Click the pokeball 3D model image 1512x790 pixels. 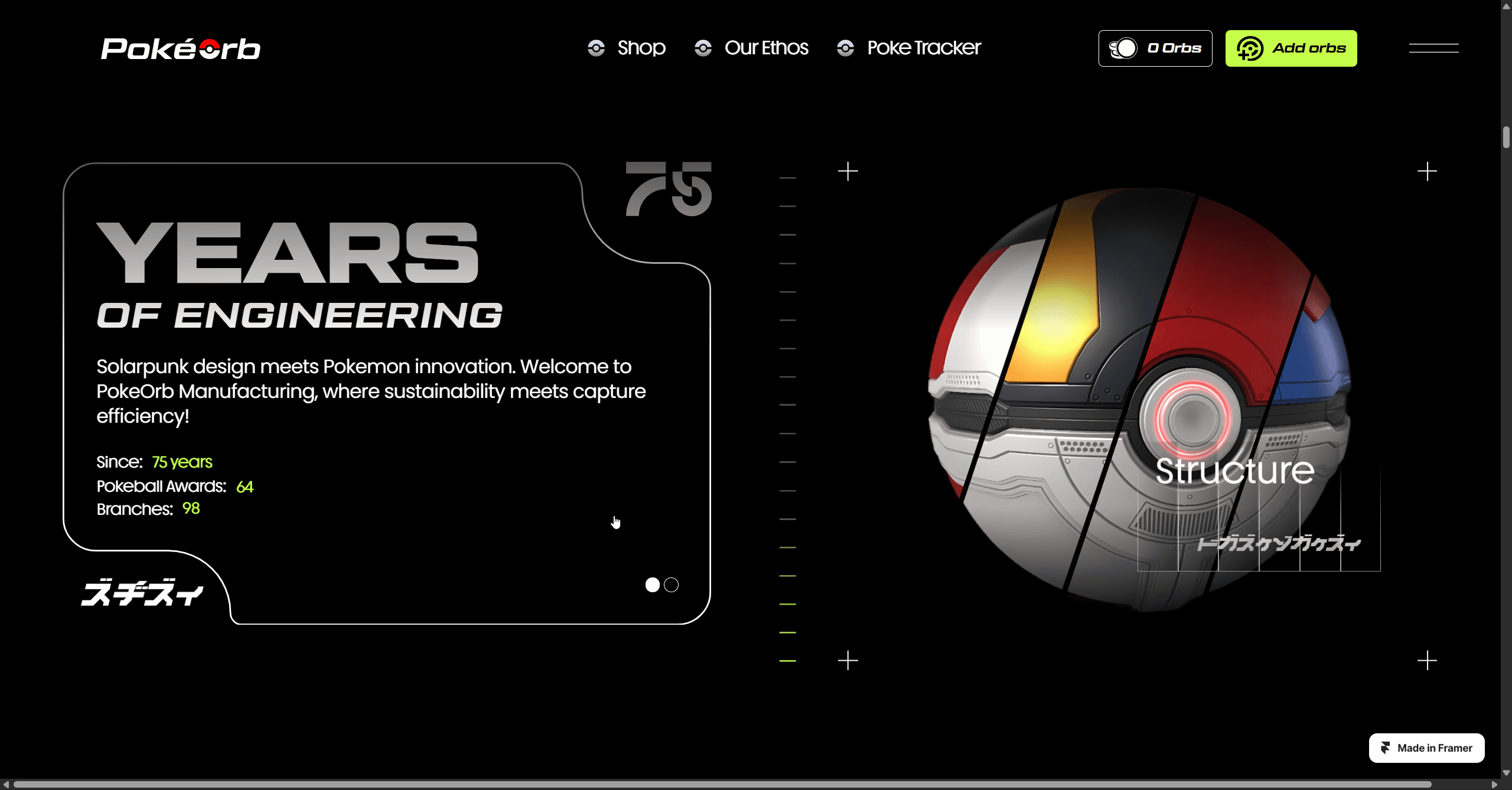coord(1139,400)
